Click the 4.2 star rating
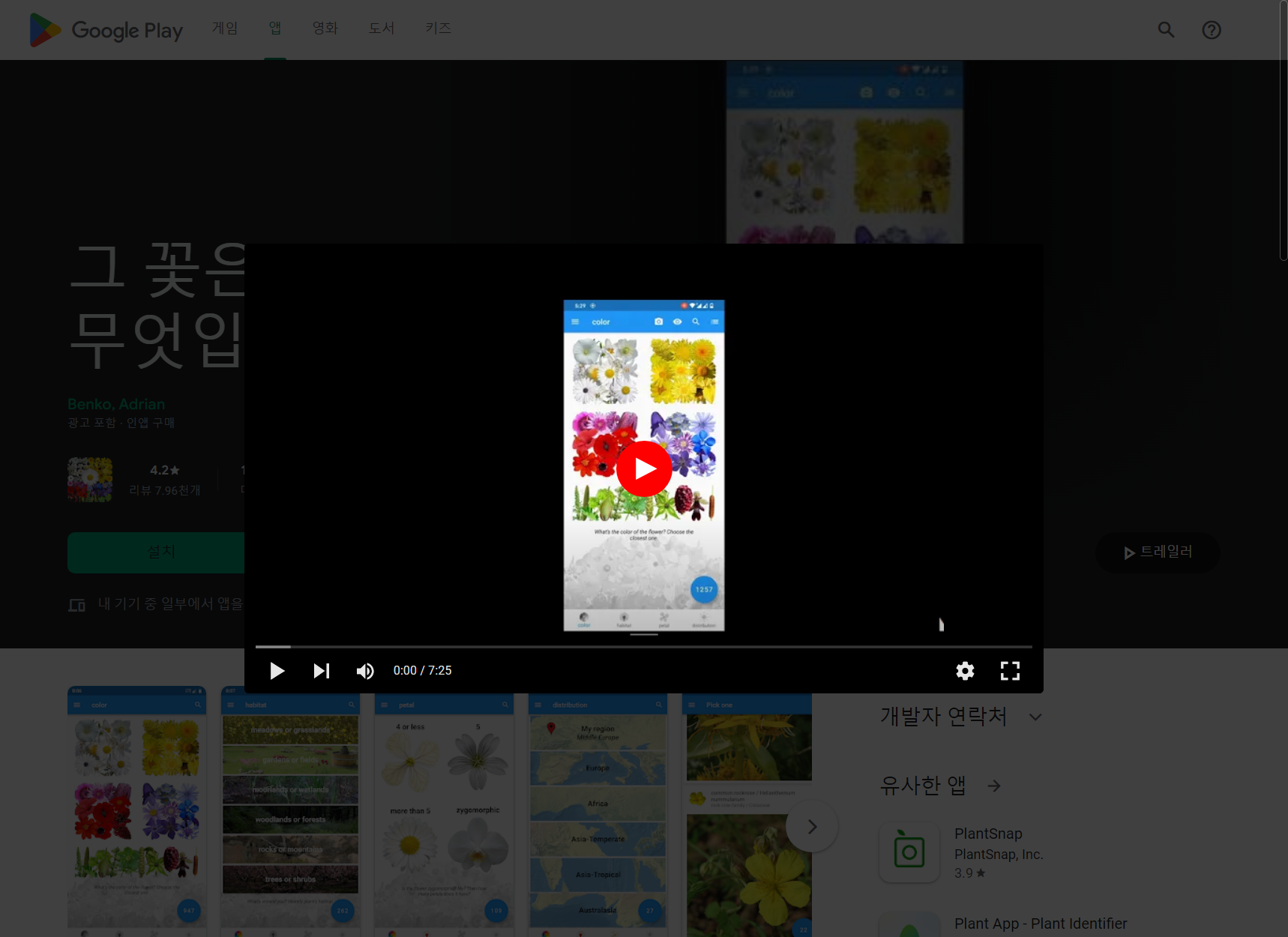This screenshot has height=937, width=1288. coord(164,470)
